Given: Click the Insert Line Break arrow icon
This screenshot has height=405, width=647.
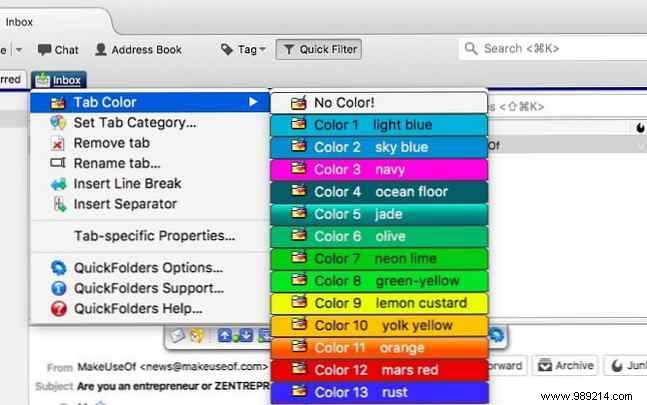Looking at the screenshot, I should pyautogui.click(x=58, y=184).
